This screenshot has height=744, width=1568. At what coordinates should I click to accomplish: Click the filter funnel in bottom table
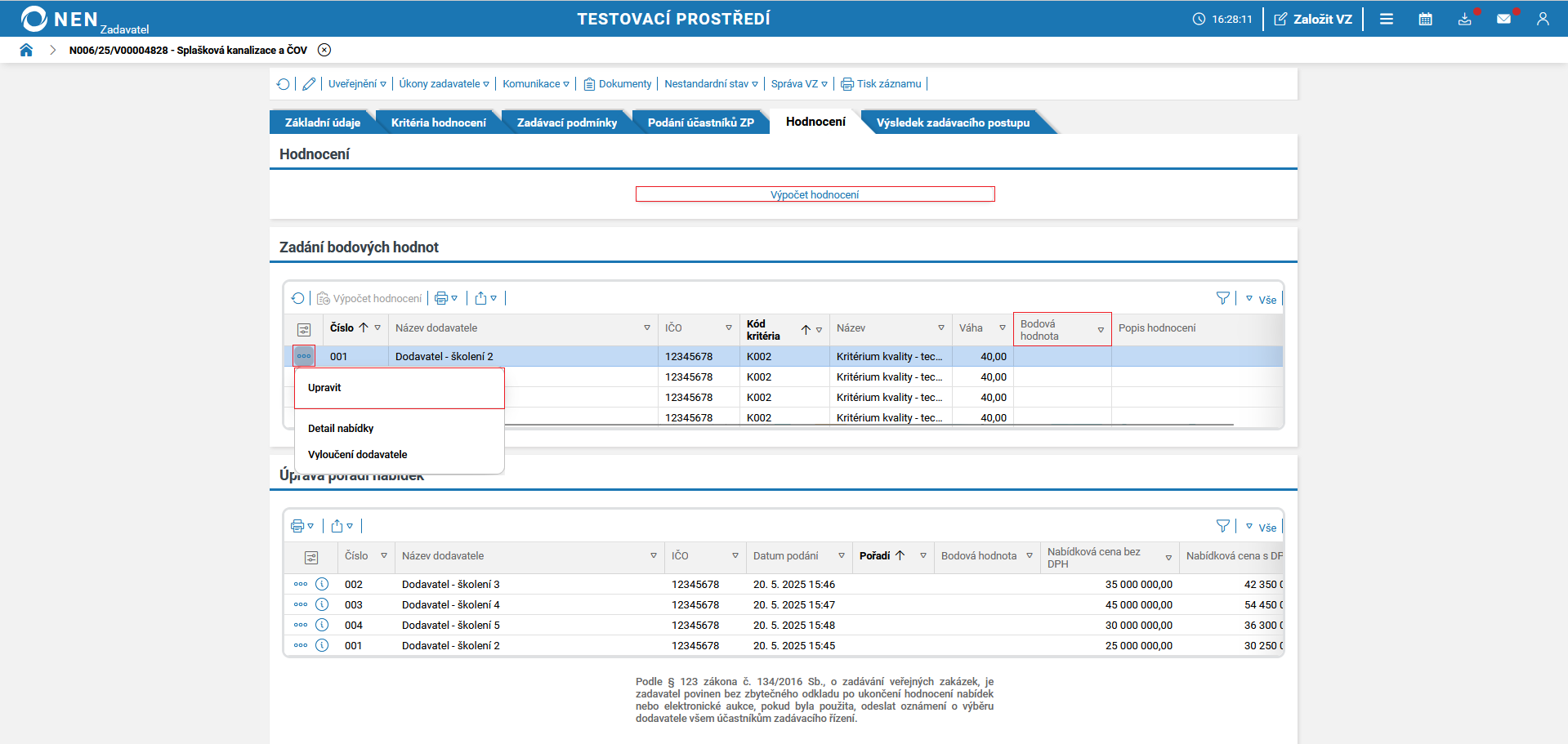tap(1222, 526)
